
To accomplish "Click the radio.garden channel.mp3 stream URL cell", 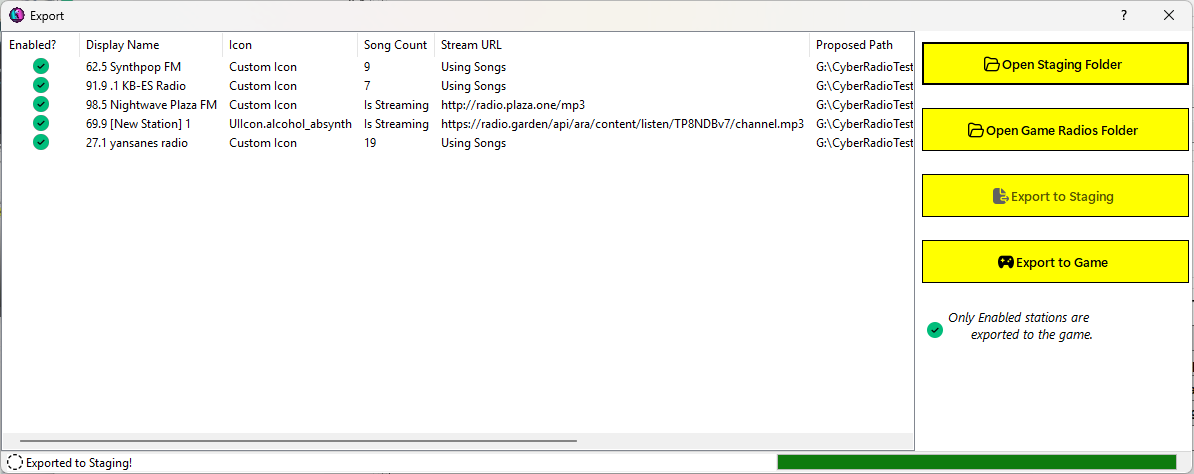I will pyautogui.click(x=622, y=124).
